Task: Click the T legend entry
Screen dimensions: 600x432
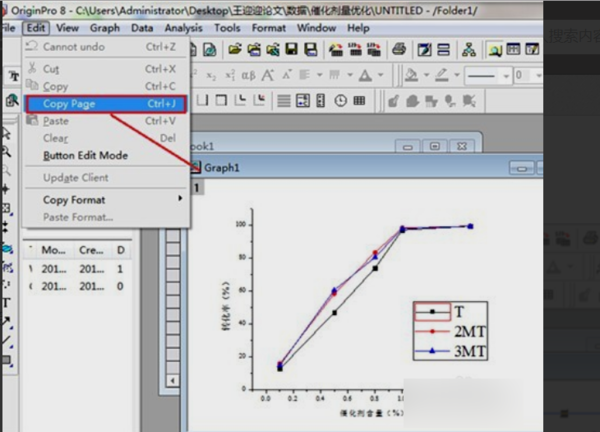Action: [x=440, y=312]
